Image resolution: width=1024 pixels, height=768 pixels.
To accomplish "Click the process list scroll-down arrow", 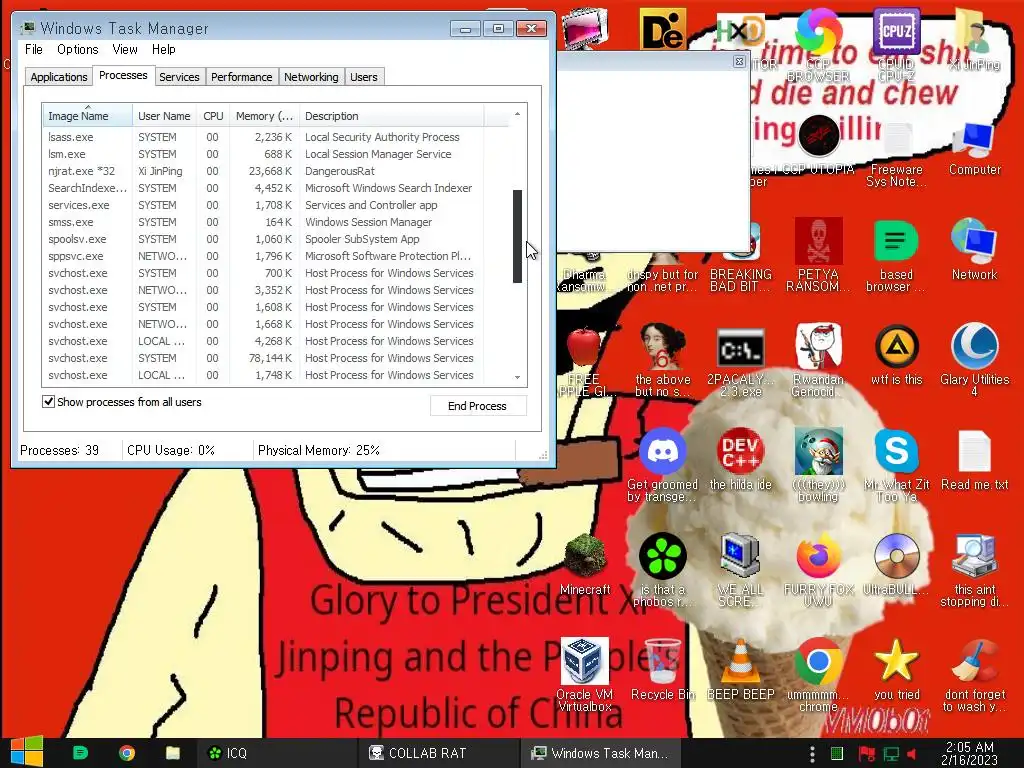I will (x=517, y=377).
